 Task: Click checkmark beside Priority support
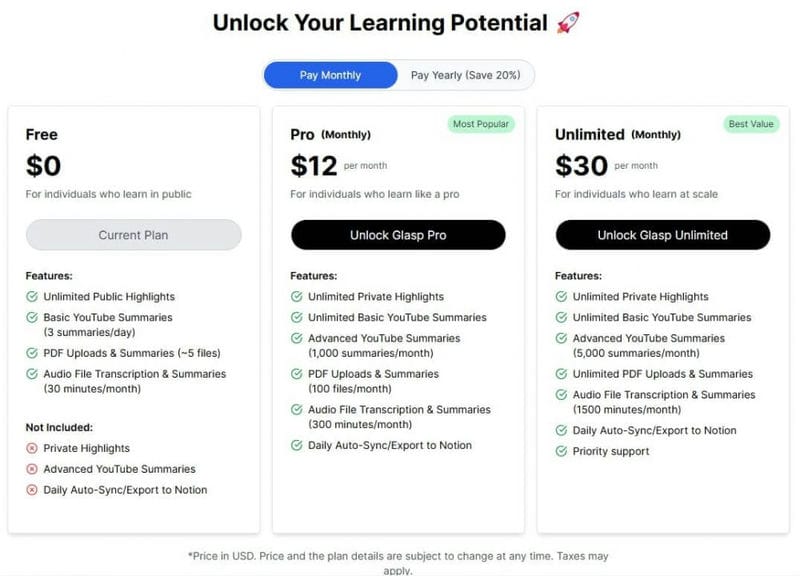(561, 451)
